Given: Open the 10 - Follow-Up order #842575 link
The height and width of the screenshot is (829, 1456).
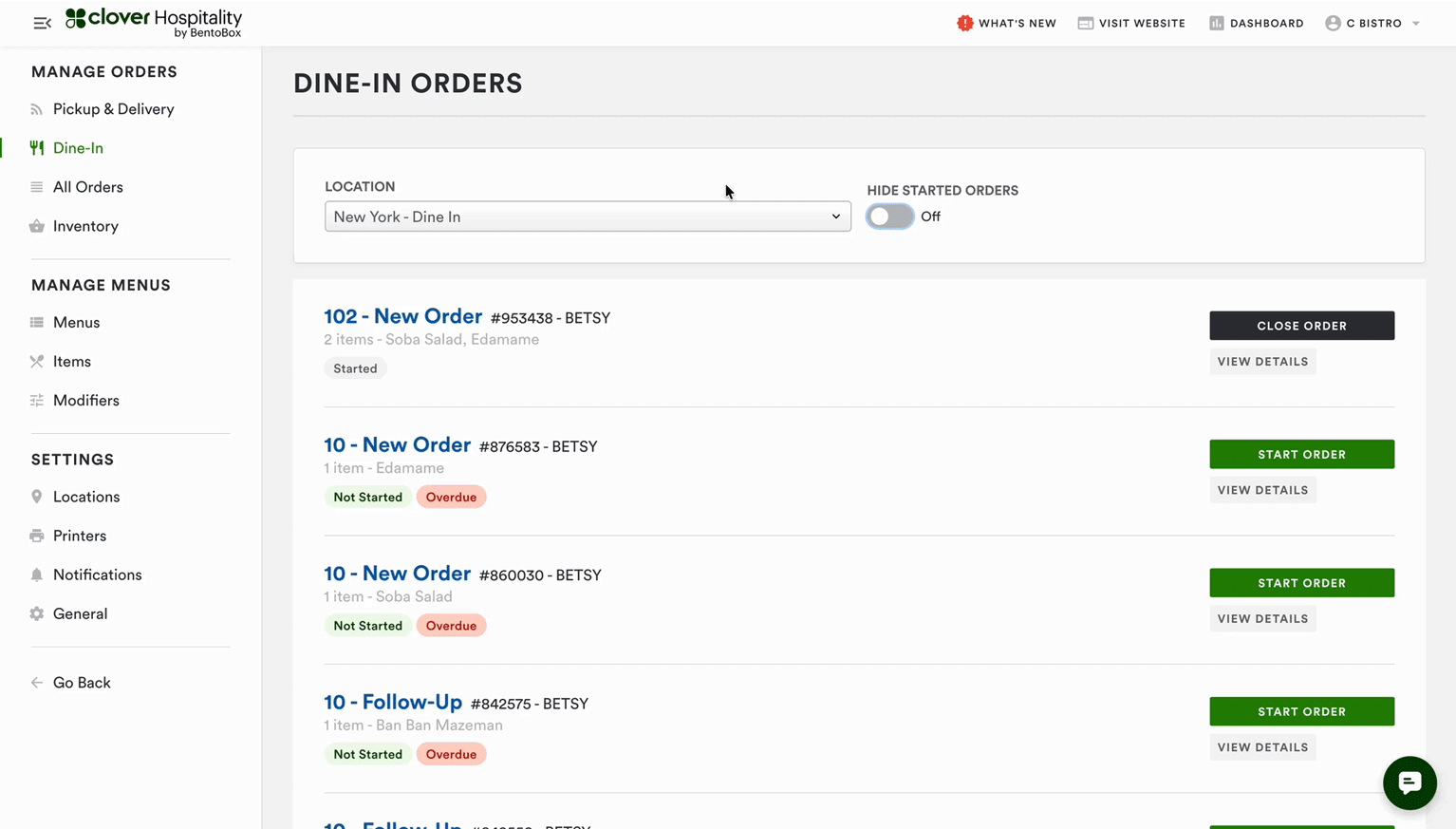Looking at the screenshot, I should coord(393,702).
